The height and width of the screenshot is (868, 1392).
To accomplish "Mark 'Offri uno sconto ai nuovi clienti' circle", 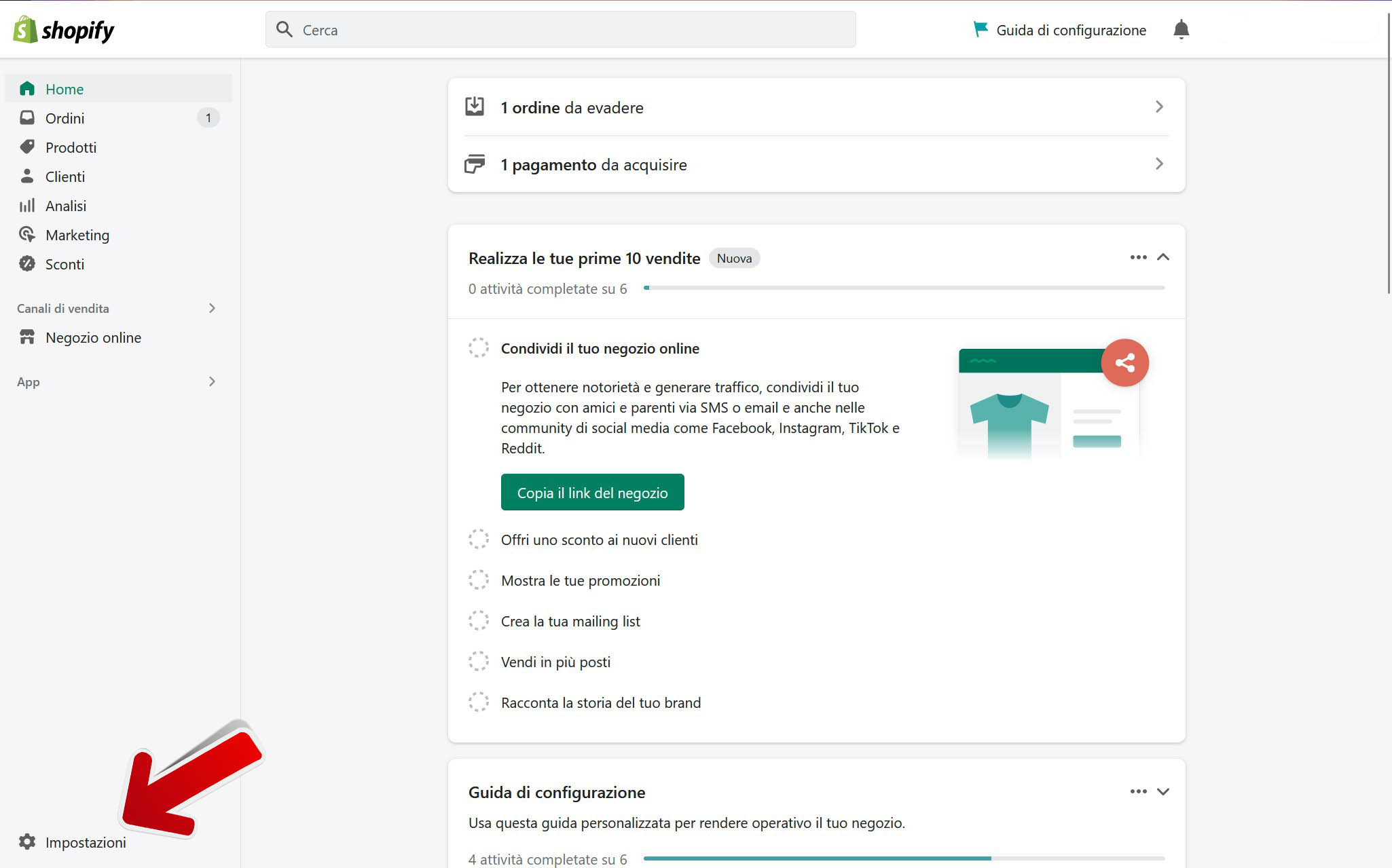I will coord(479,540).
